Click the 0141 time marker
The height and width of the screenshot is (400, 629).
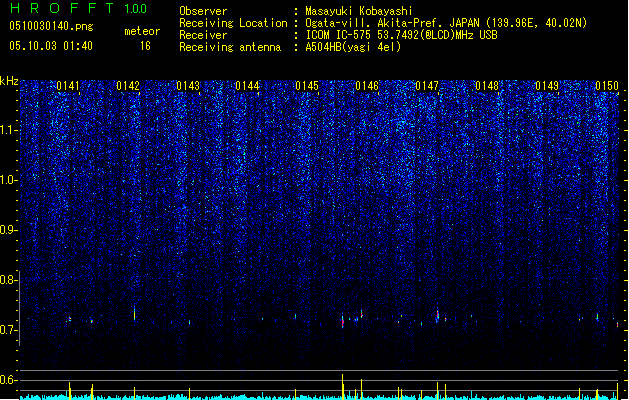68,86
